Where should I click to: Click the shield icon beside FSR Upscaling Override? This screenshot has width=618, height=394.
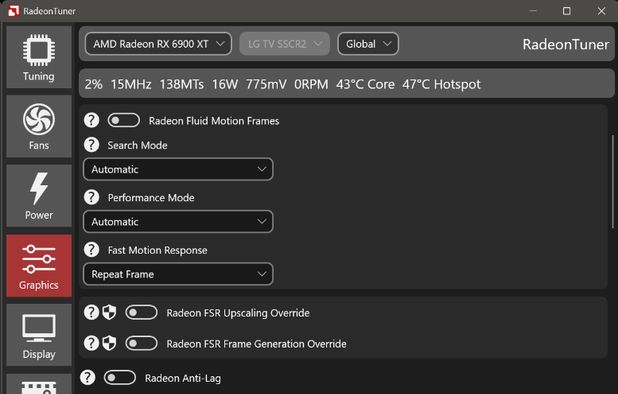[x=109, y=312]
